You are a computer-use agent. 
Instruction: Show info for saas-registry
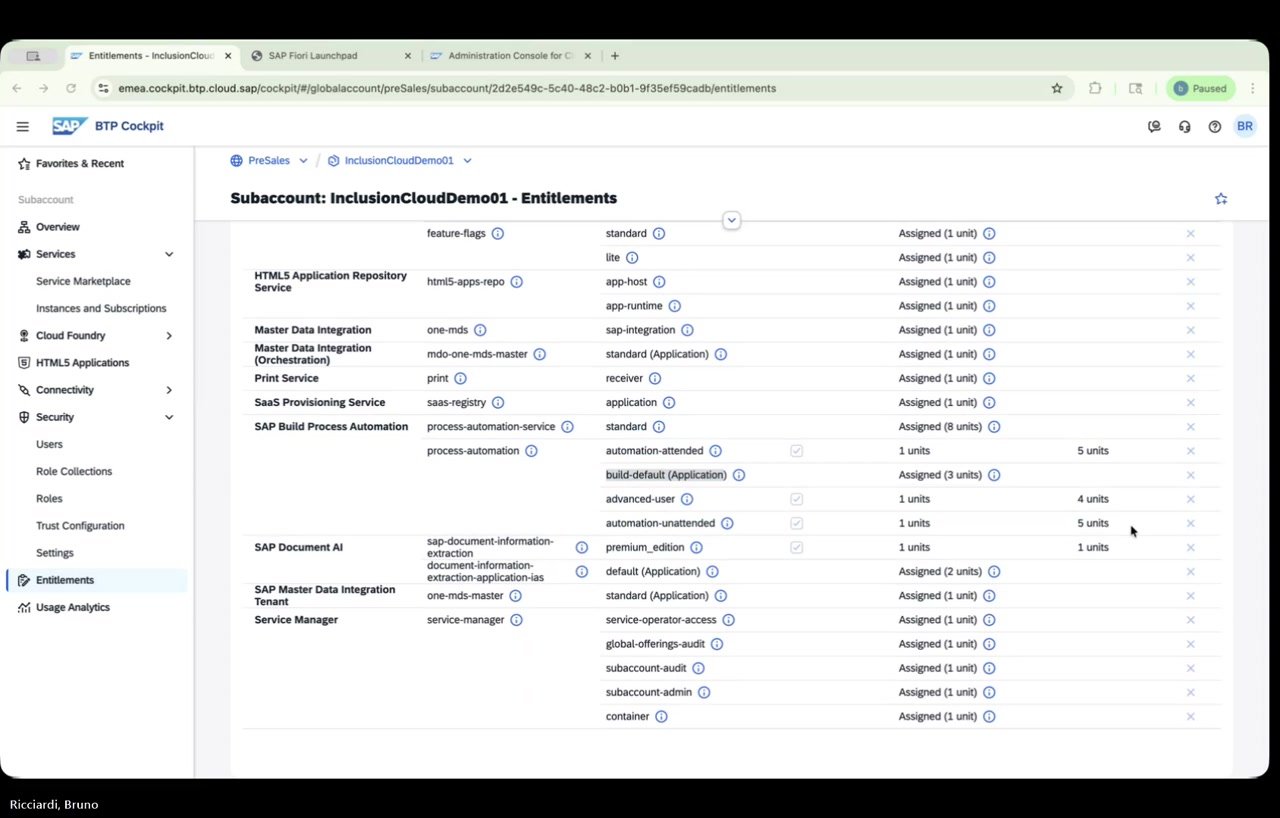coord(497,403)
